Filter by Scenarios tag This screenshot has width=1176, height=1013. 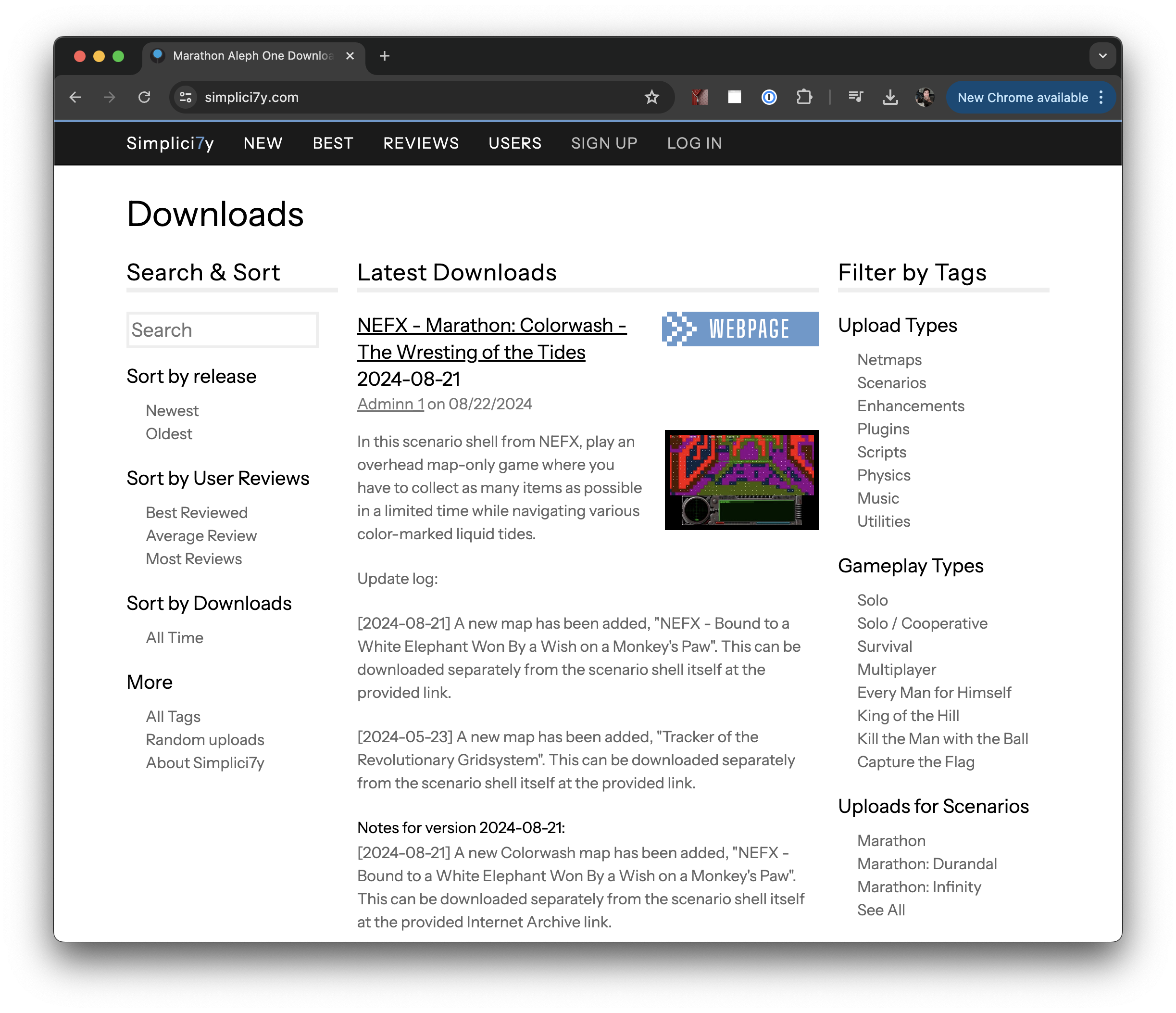click(892, 383)
